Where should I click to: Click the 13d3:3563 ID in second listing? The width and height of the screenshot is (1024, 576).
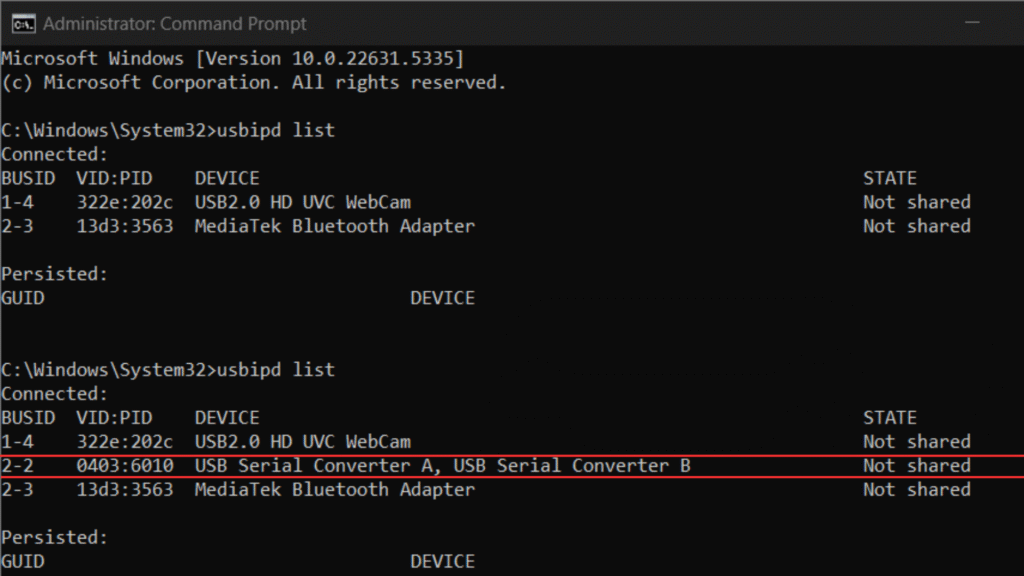click(125, 490)
